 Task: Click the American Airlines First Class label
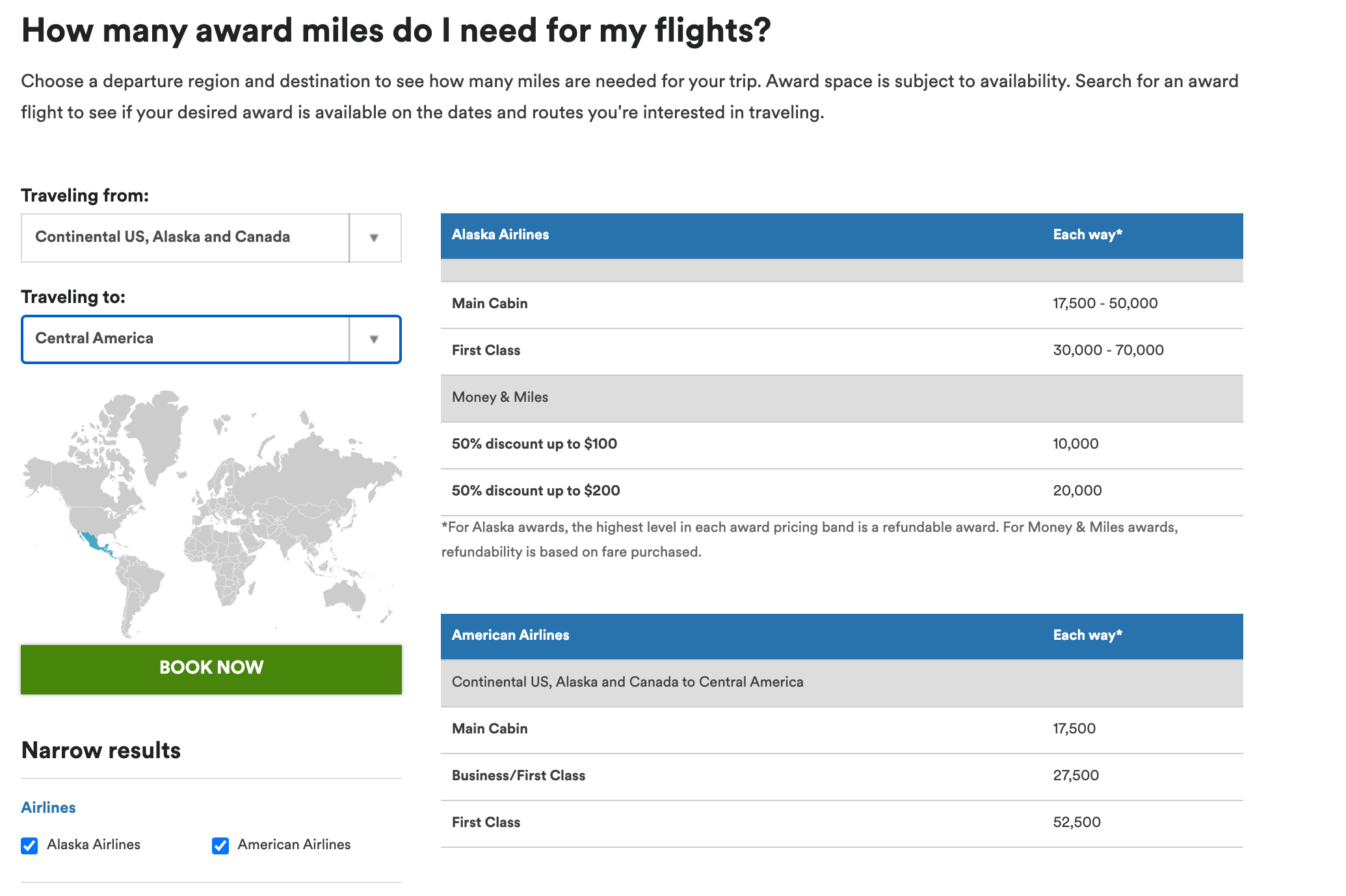(x=486, y=823)
